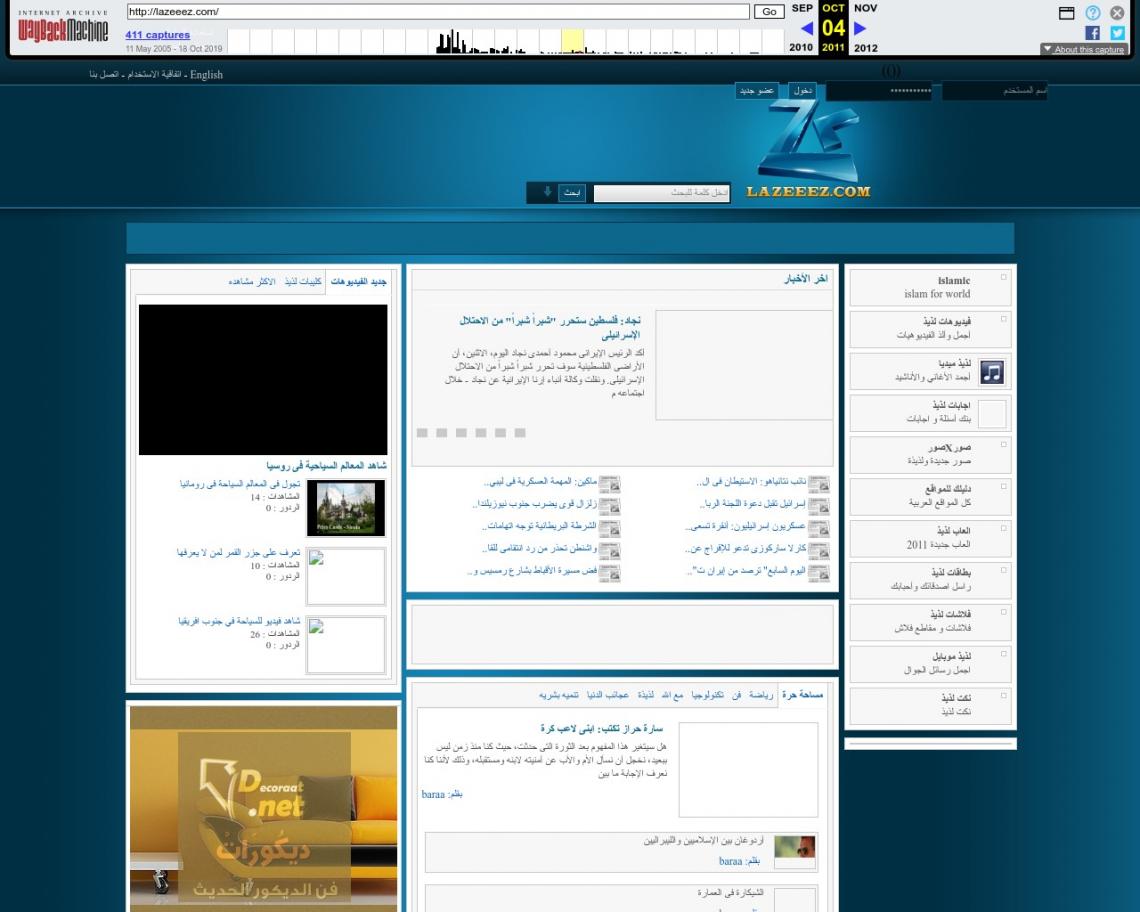1140x912 pixels.
Task: Open the 411 captures link
Action: [157, 34]
